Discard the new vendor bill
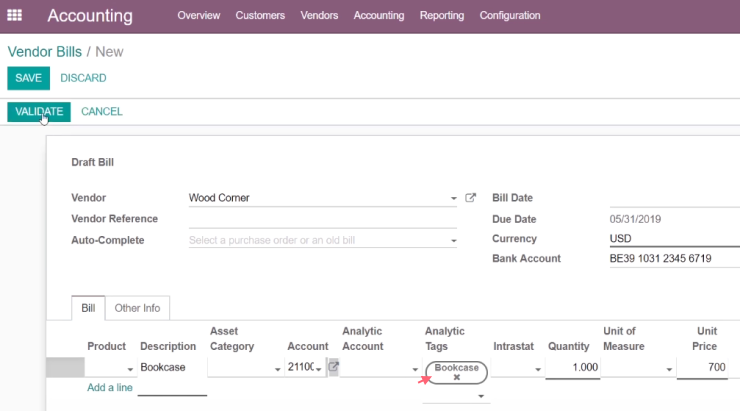 (x=83, y=78)
